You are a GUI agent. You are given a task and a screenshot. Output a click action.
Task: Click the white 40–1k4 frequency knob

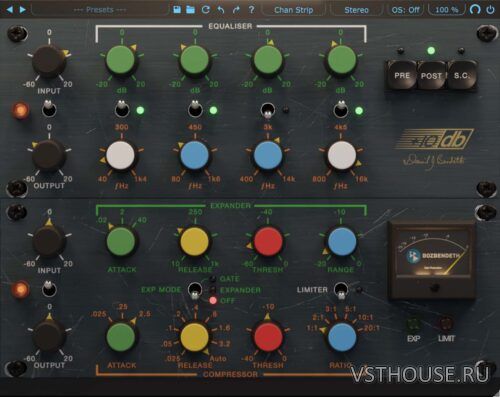coord(120,155)
